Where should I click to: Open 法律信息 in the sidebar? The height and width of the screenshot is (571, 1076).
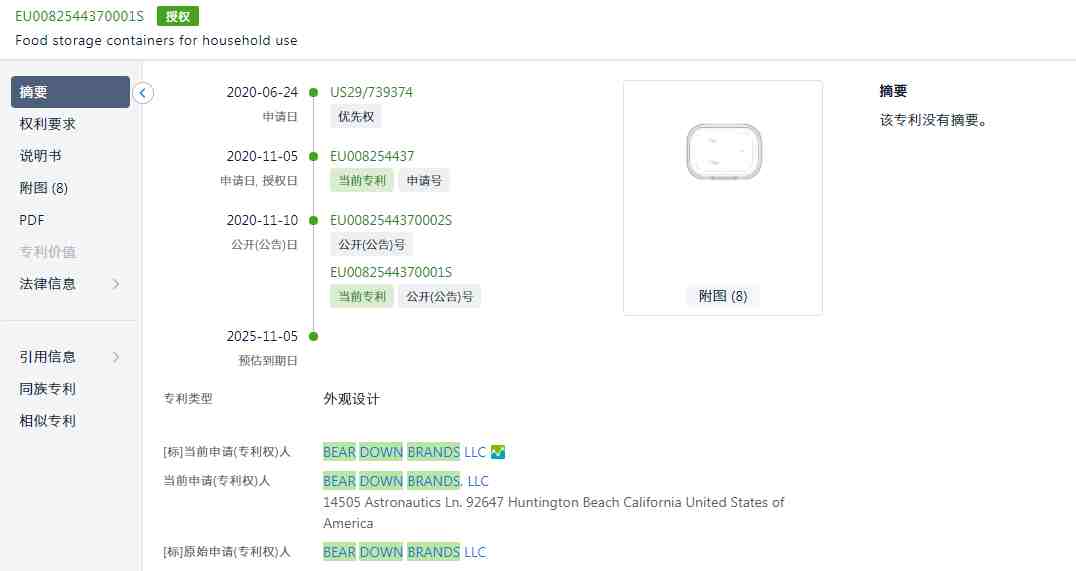point(47,284)
